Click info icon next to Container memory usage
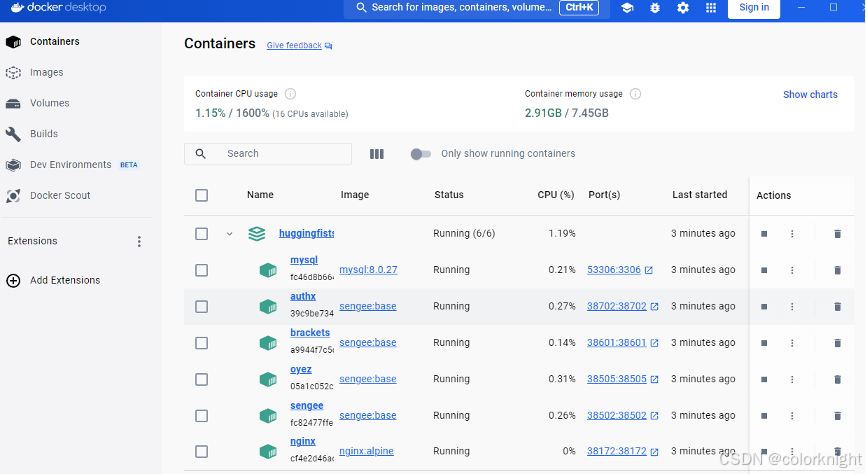 point(635,94)
